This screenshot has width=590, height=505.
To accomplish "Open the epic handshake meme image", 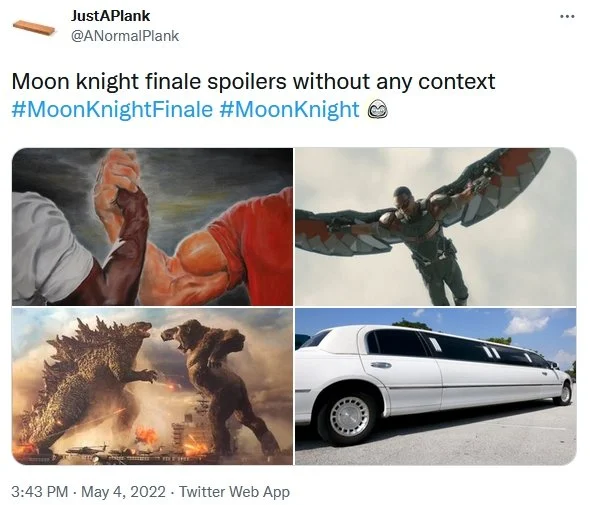I will coord(152,227).
